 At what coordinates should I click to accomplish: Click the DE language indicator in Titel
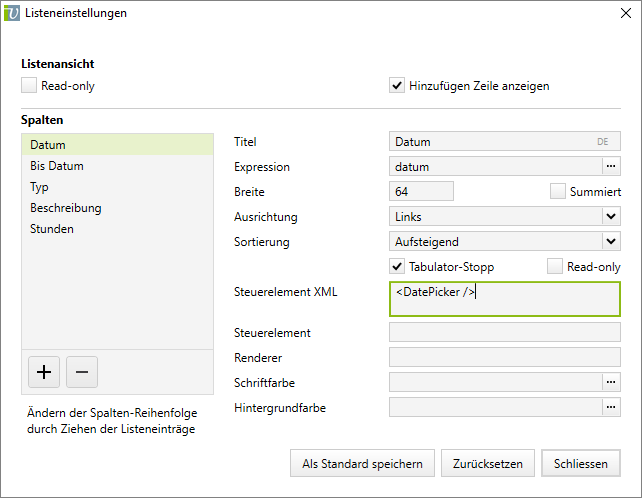(602, 142)
